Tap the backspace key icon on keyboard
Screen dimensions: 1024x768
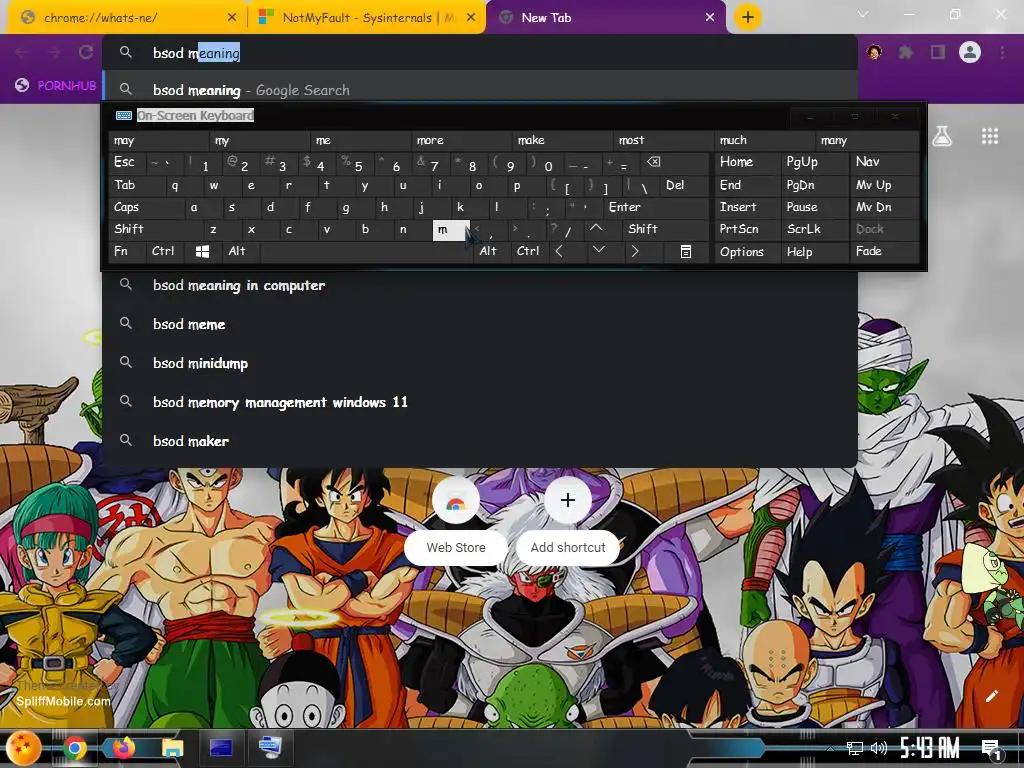[673, 163]
